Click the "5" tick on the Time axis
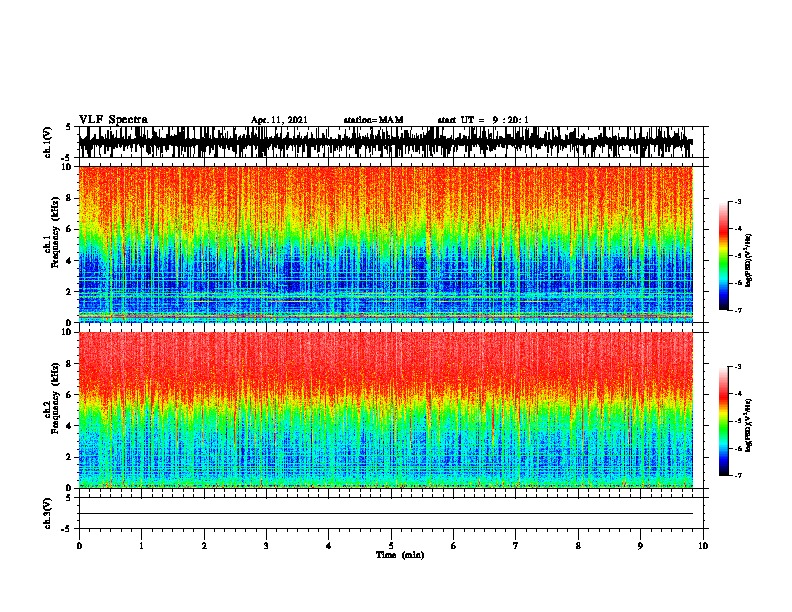 (x=391, y=546)
